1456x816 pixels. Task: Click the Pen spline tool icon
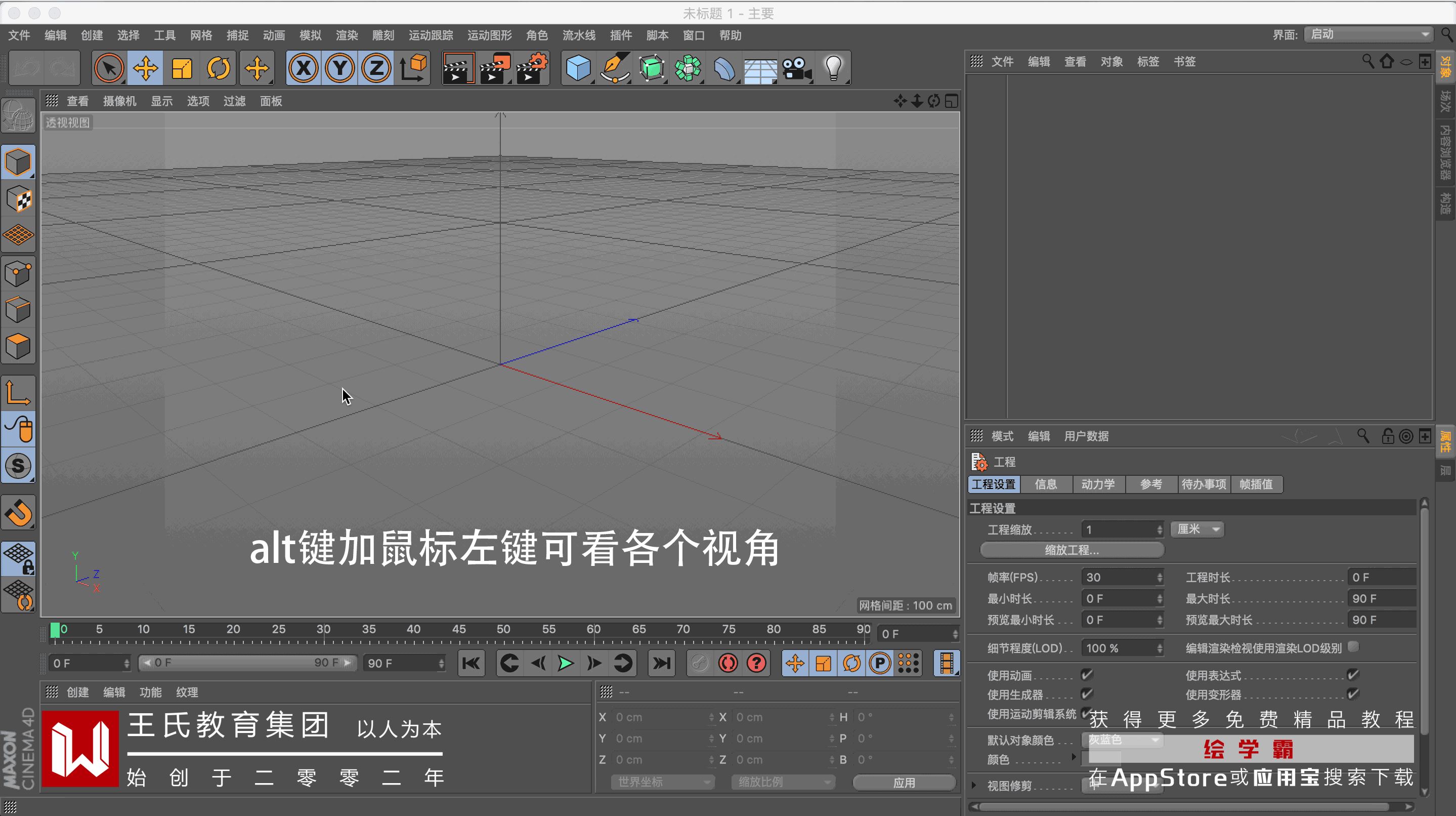(614, 68)
